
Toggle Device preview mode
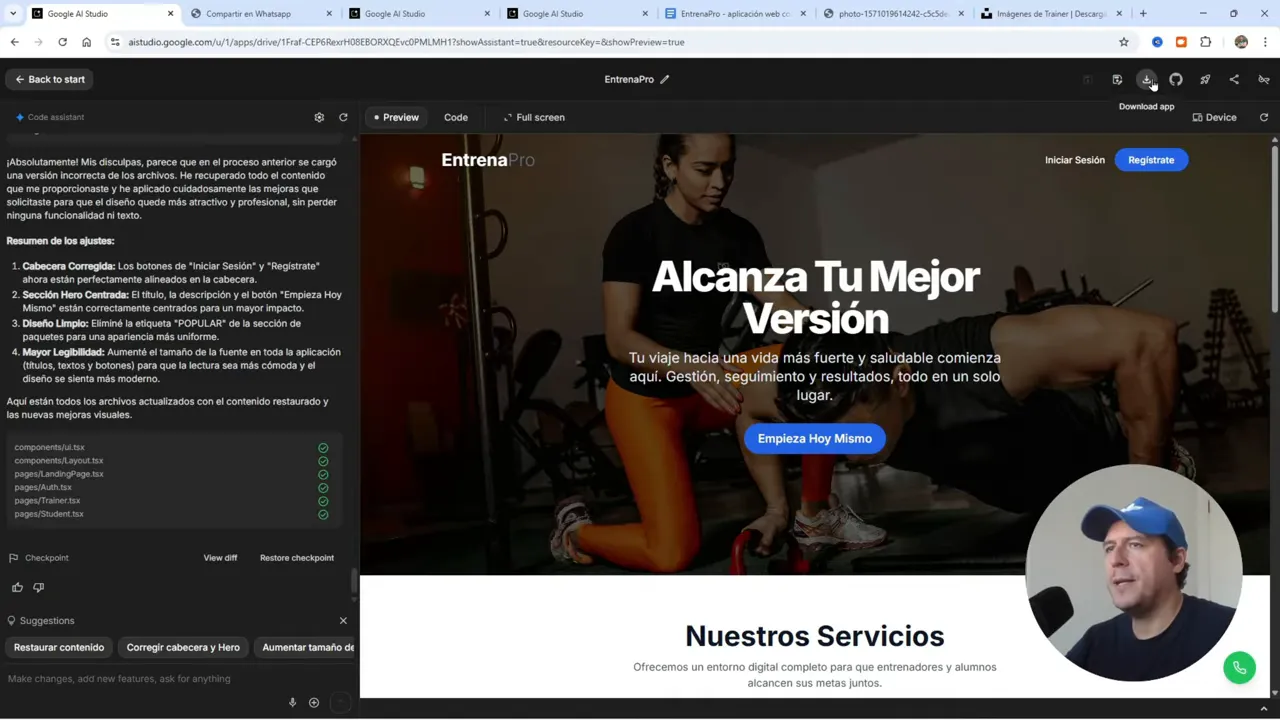[1214, 117]
